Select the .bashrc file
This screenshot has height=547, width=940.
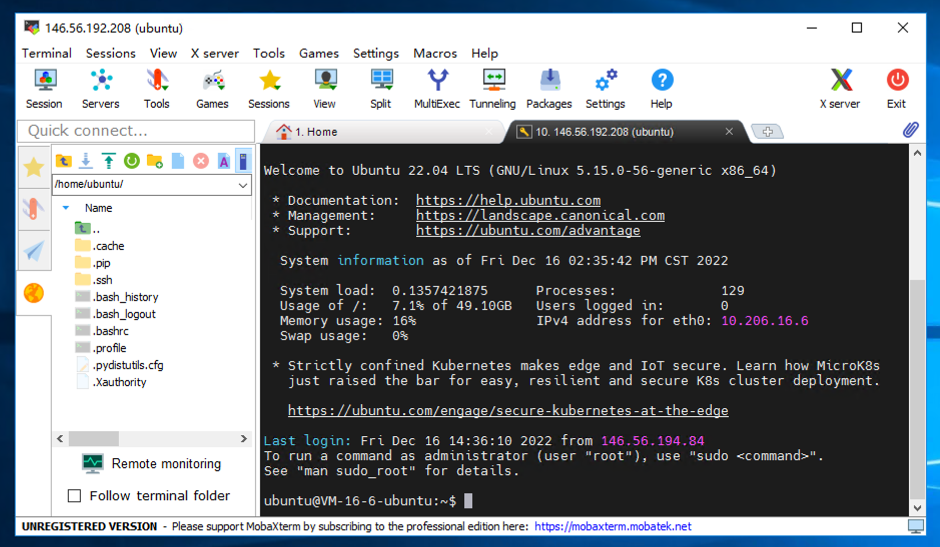101,331
